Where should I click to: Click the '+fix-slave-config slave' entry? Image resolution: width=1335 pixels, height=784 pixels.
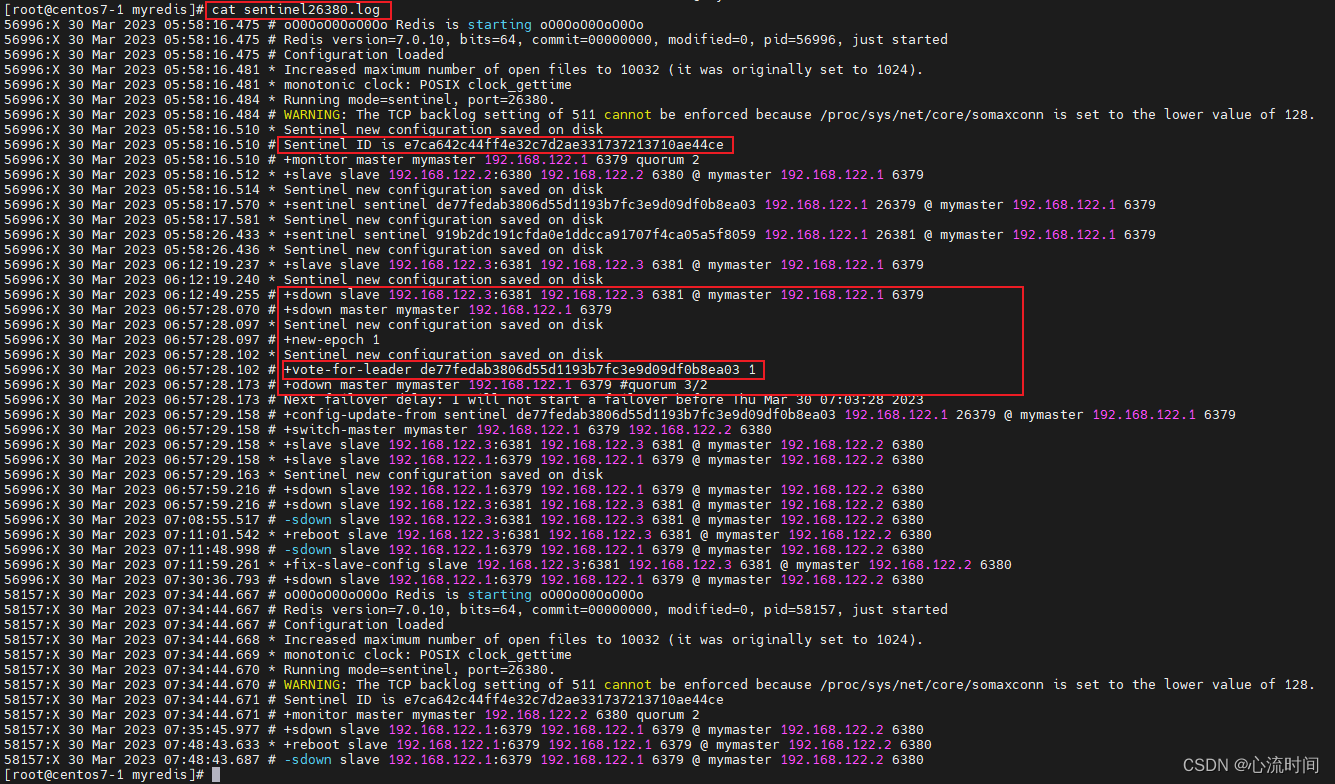tap(647, 565)
